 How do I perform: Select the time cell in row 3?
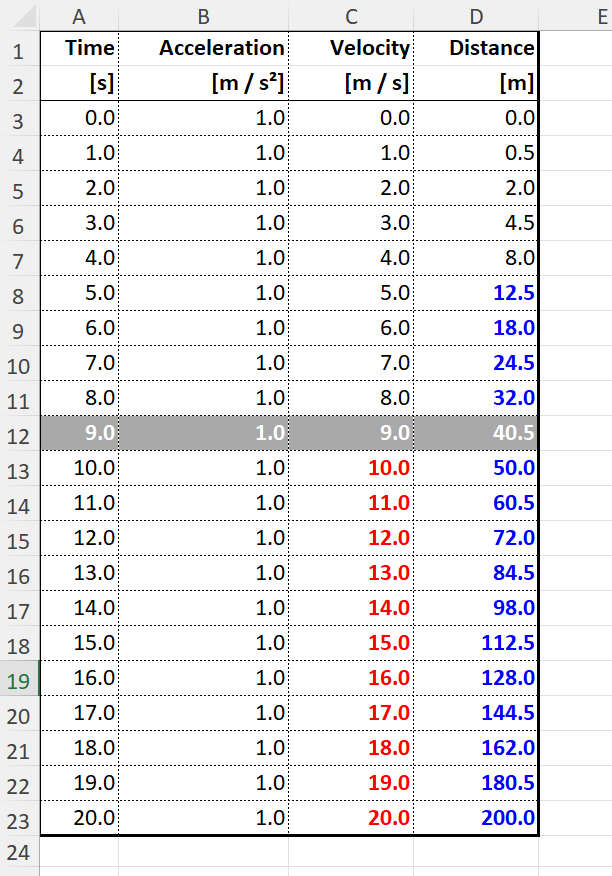point(79,119)
